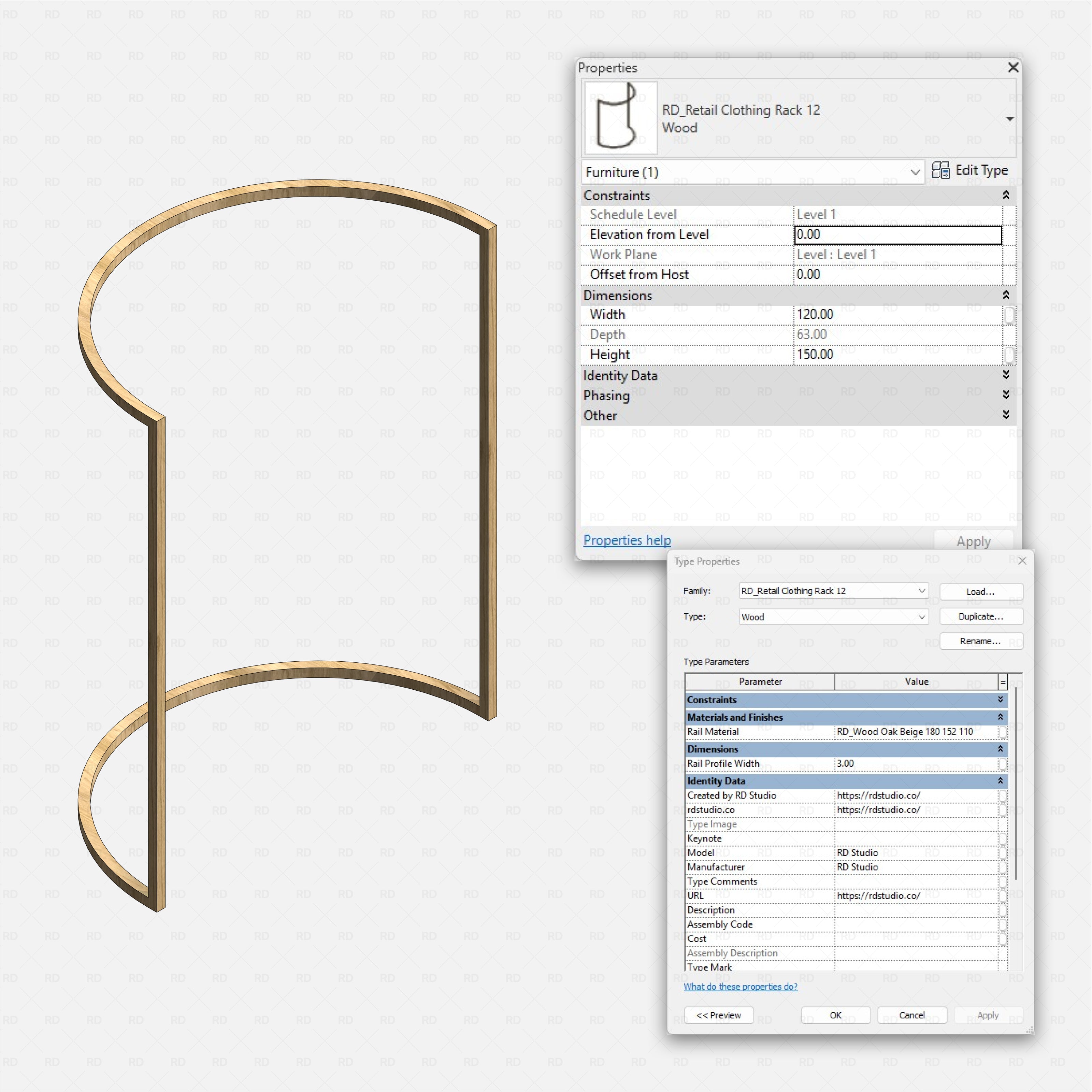Click associate button on Keynote row
Viewport: 1092px width, 1092px height.
pyautogui.click(x=1003, y=839)
